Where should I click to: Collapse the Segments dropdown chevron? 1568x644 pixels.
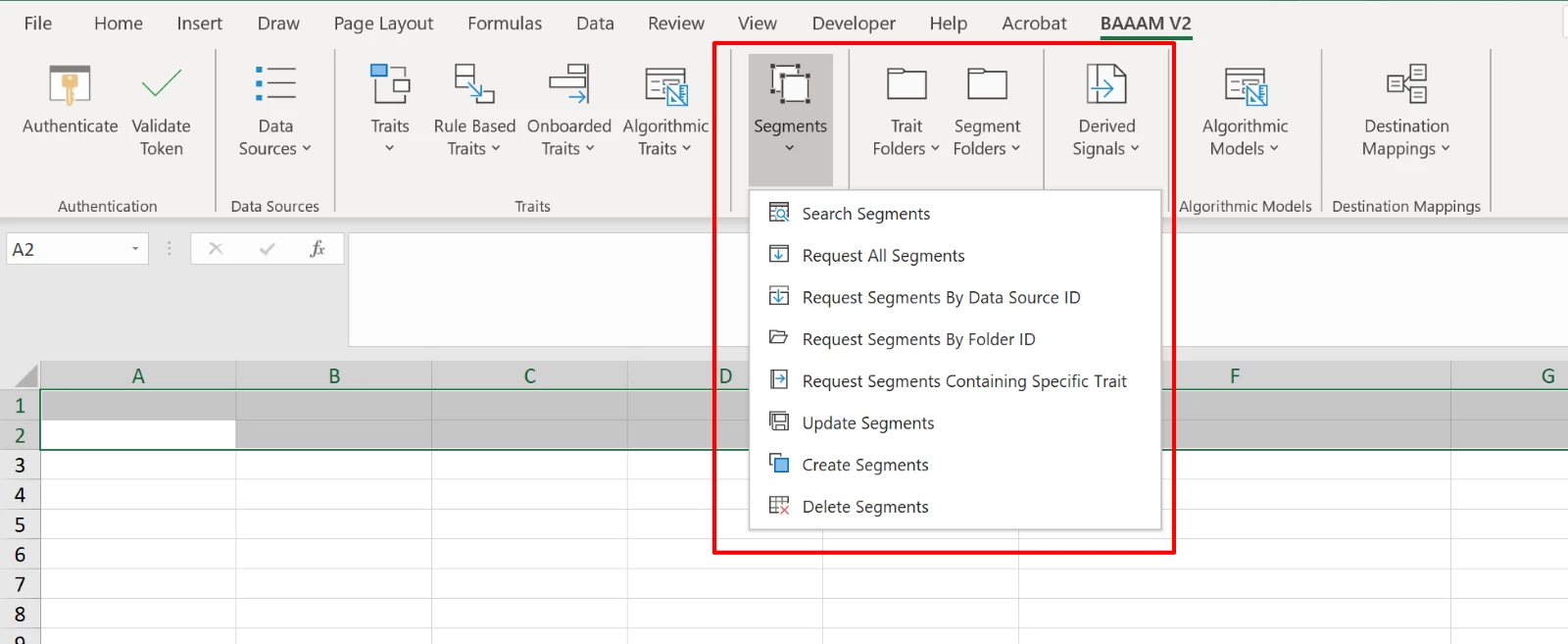789,148
